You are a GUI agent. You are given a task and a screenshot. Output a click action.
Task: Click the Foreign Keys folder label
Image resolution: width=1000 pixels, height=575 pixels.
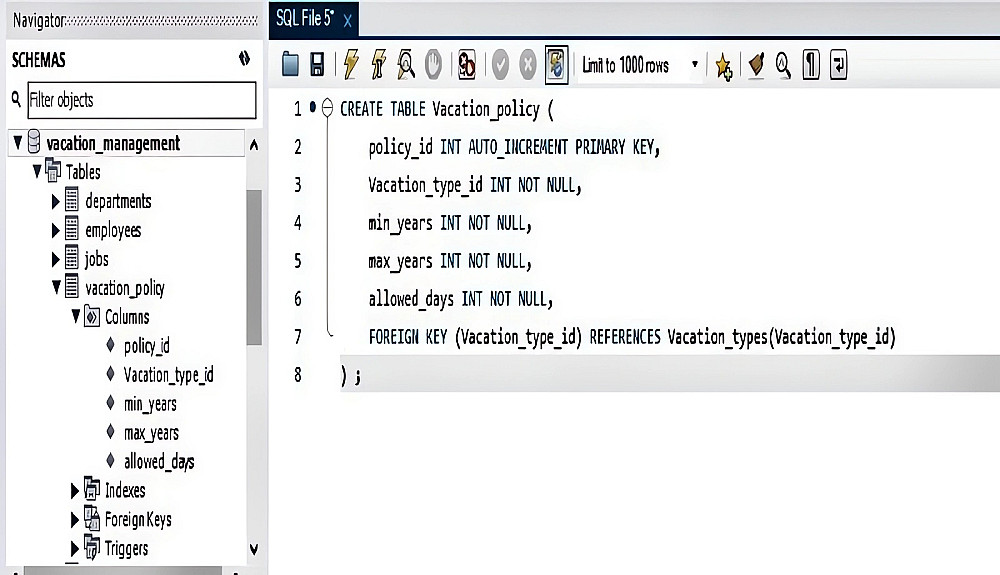tap(138, 520)
